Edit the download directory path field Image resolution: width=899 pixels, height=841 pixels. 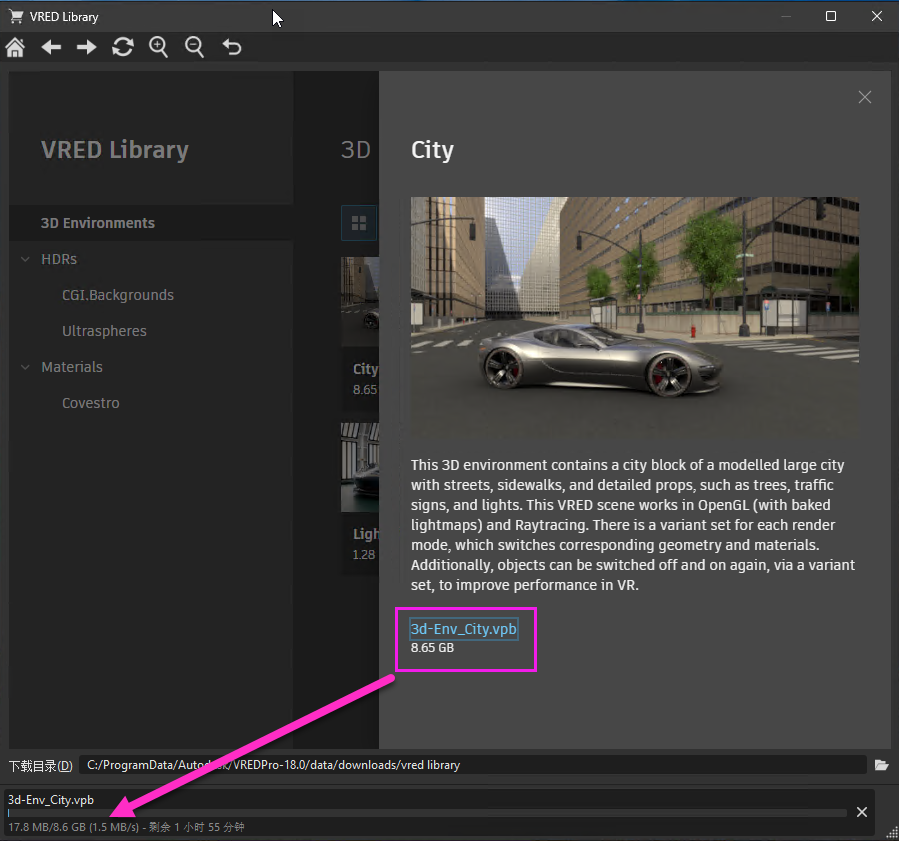click(x=472, y=765)
